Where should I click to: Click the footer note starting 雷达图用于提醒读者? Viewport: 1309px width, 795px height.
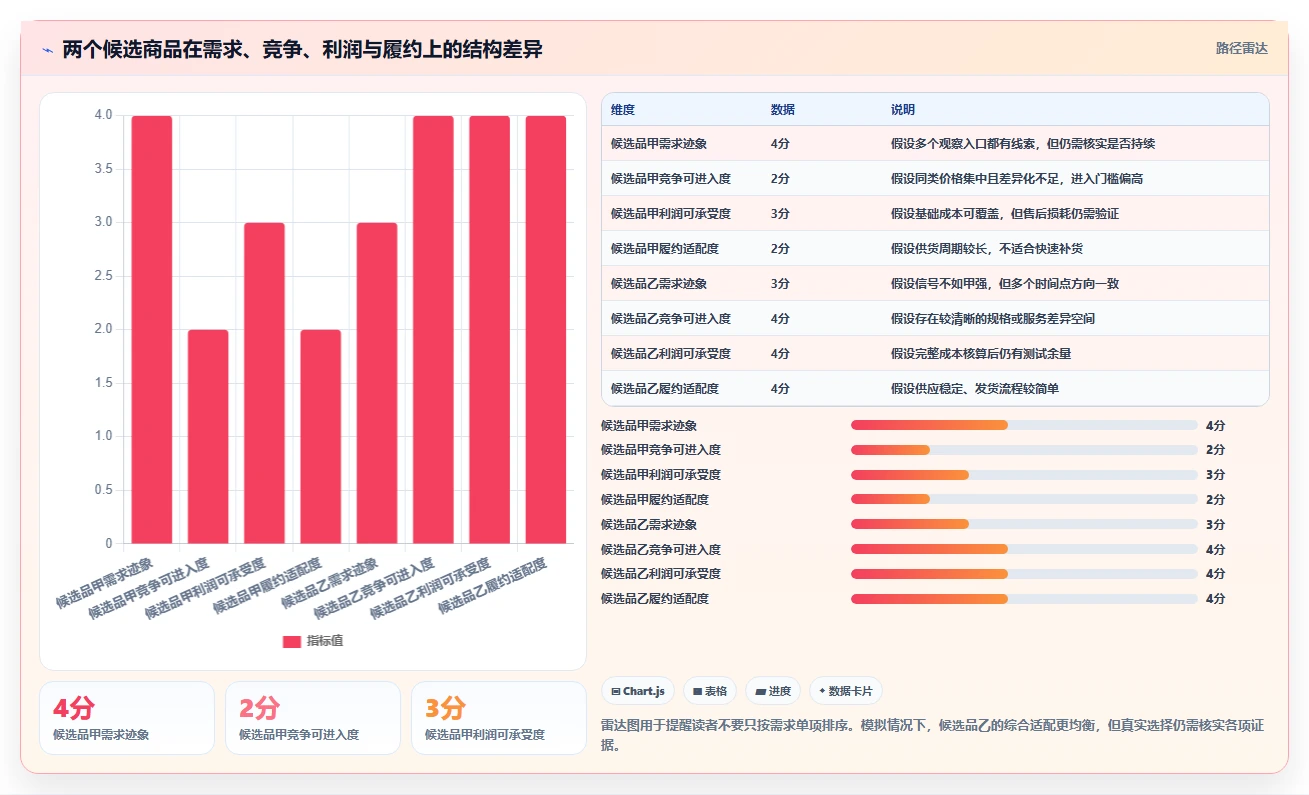pyautogui.click(x=932, y=735)
